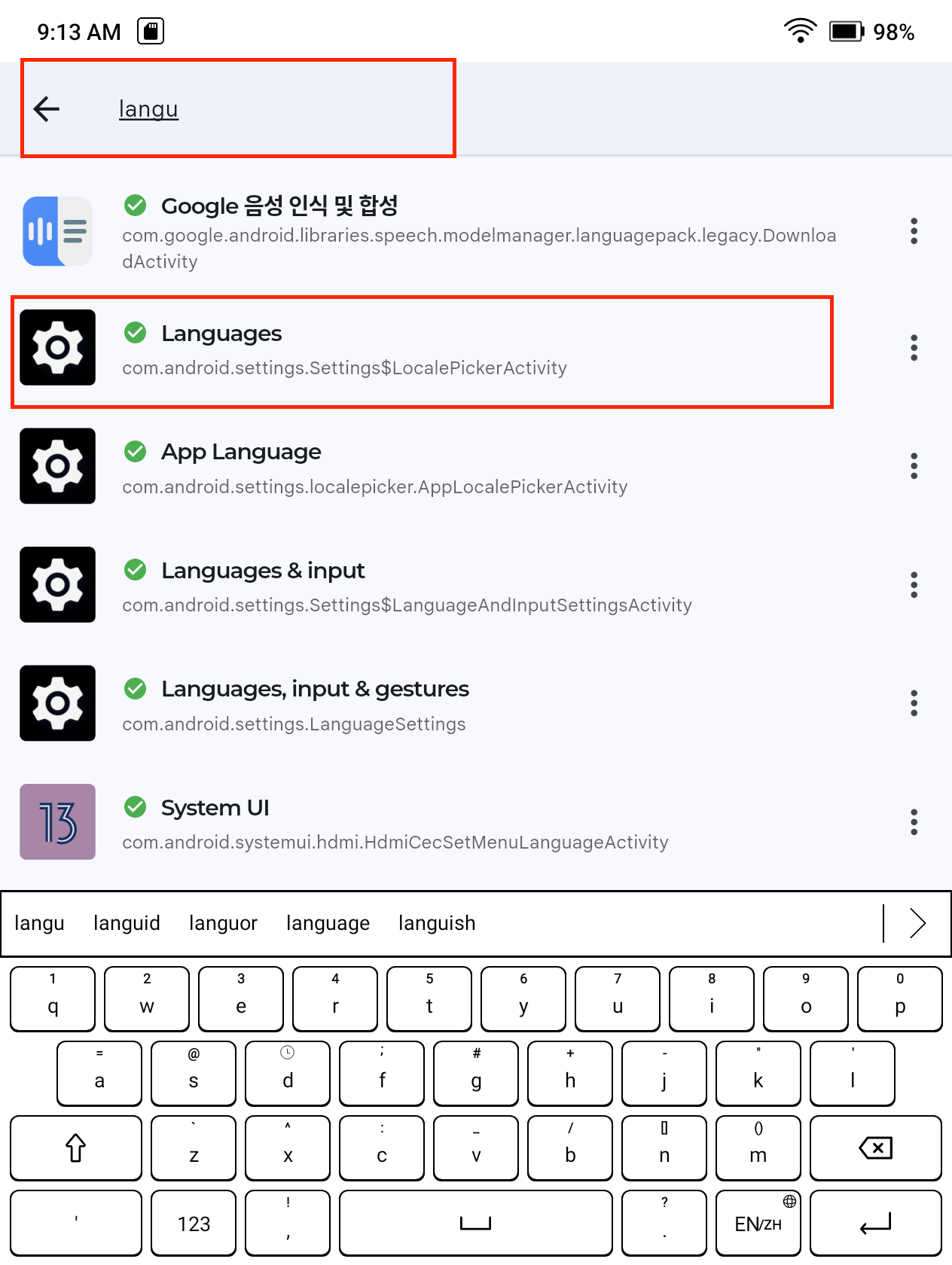
Task: Tap green check beside System UI
Action: pos(136,807)
